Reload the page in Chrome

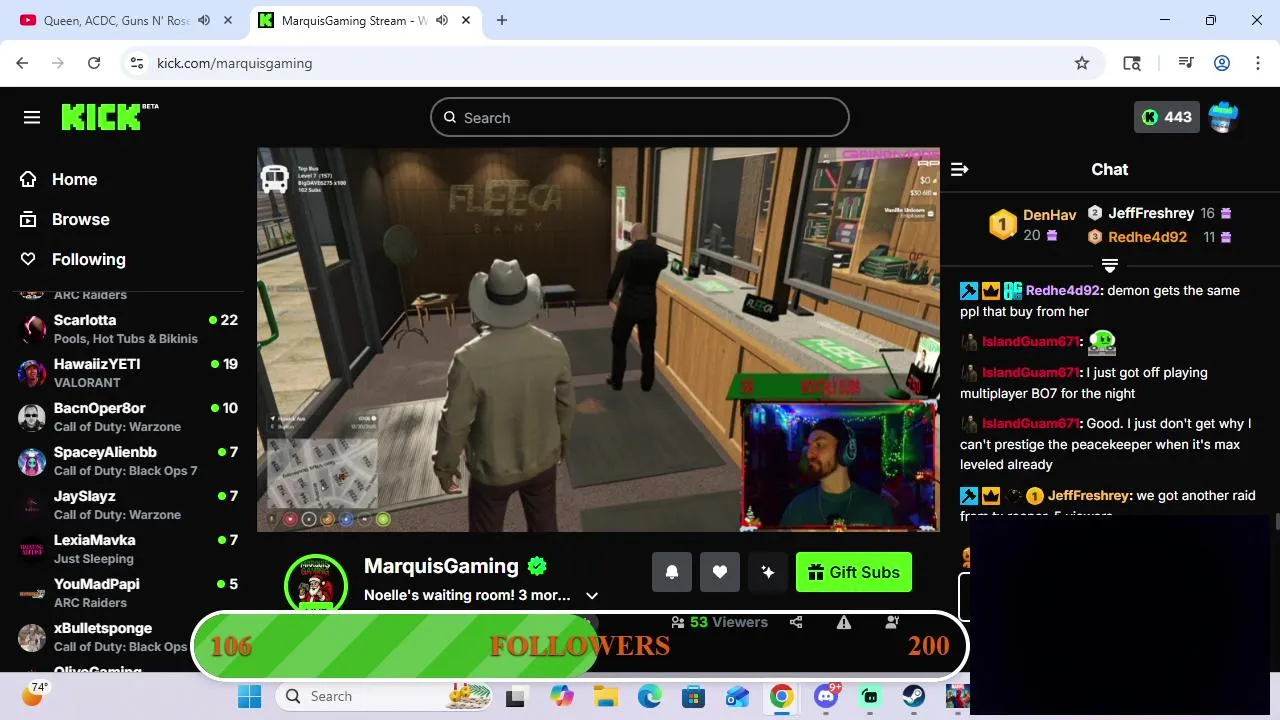94,63
